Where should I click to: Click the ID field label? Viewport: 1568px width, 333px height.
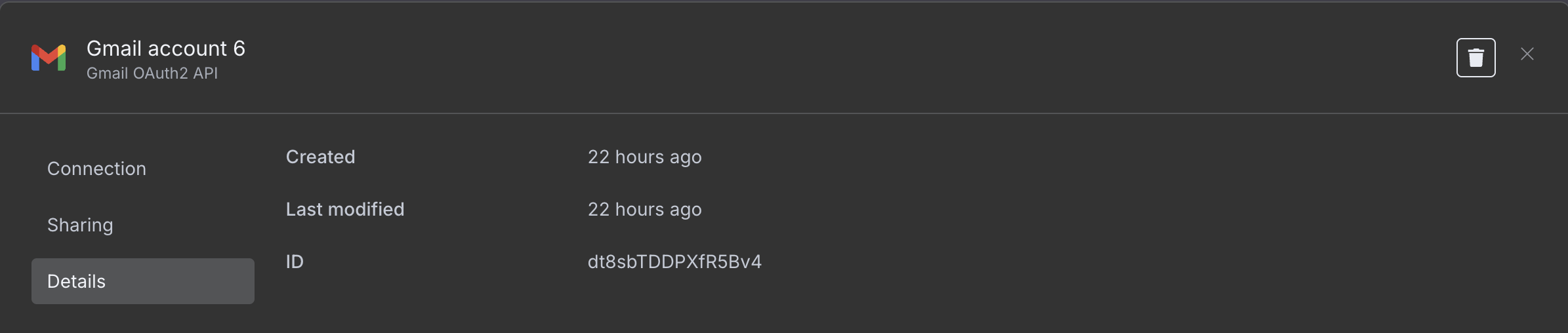[295, 262]
